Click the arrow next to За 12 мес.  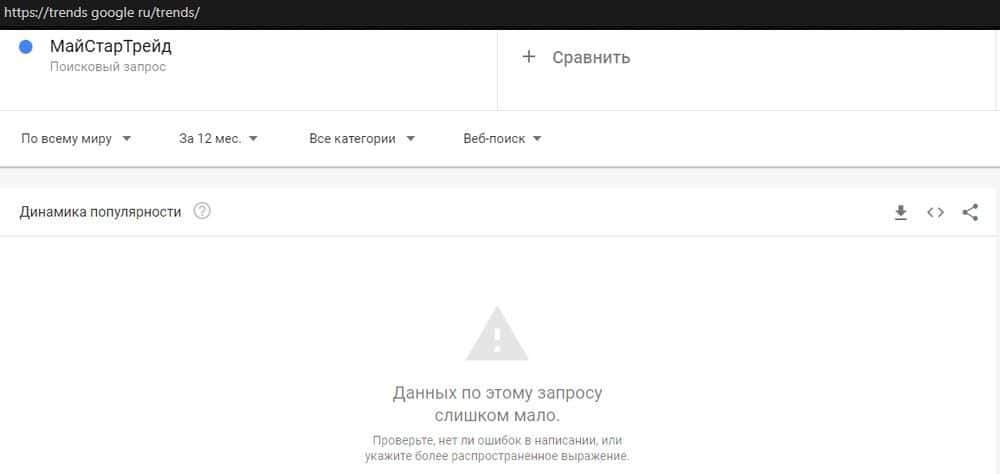point(253,138)
